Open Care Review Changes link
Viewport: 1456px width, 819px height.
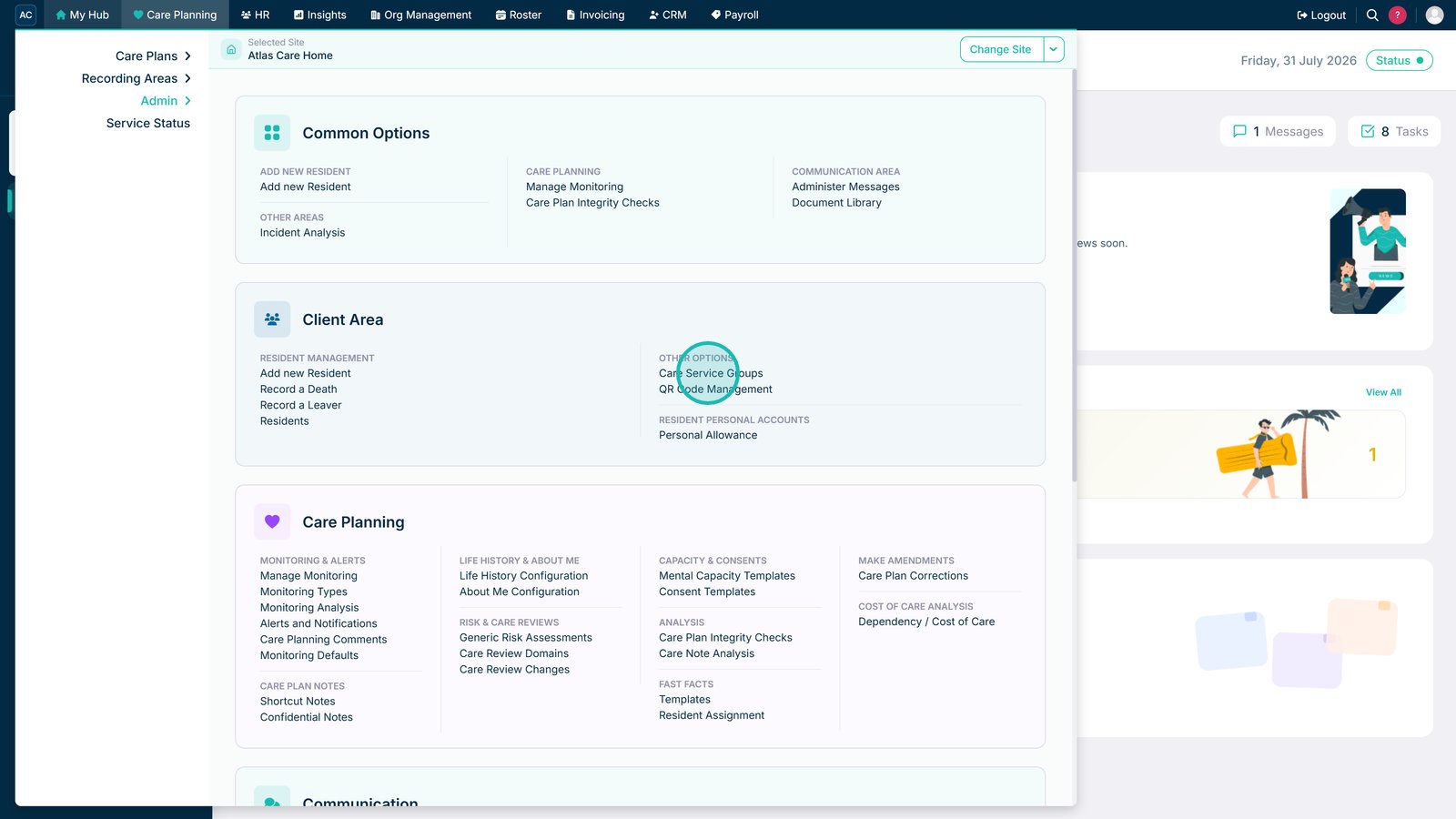tap(514, 670)
